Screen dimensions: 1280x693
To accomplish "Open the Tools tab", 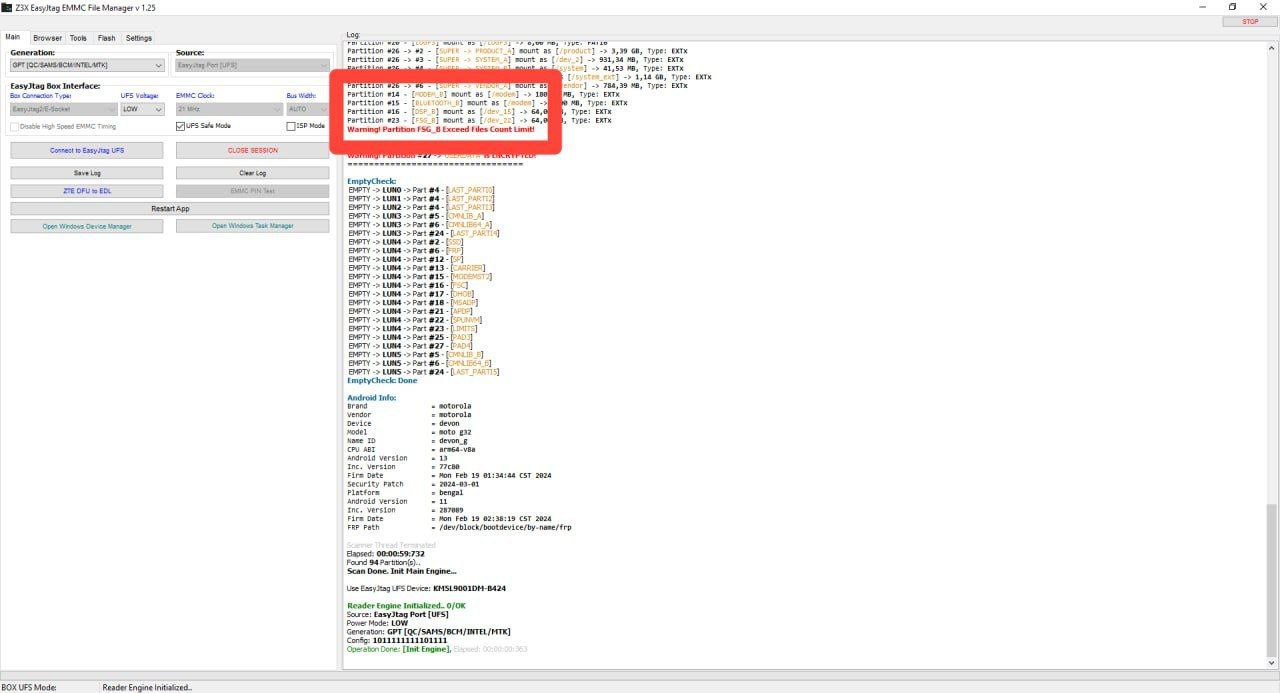I will click(x=78, y=38).
